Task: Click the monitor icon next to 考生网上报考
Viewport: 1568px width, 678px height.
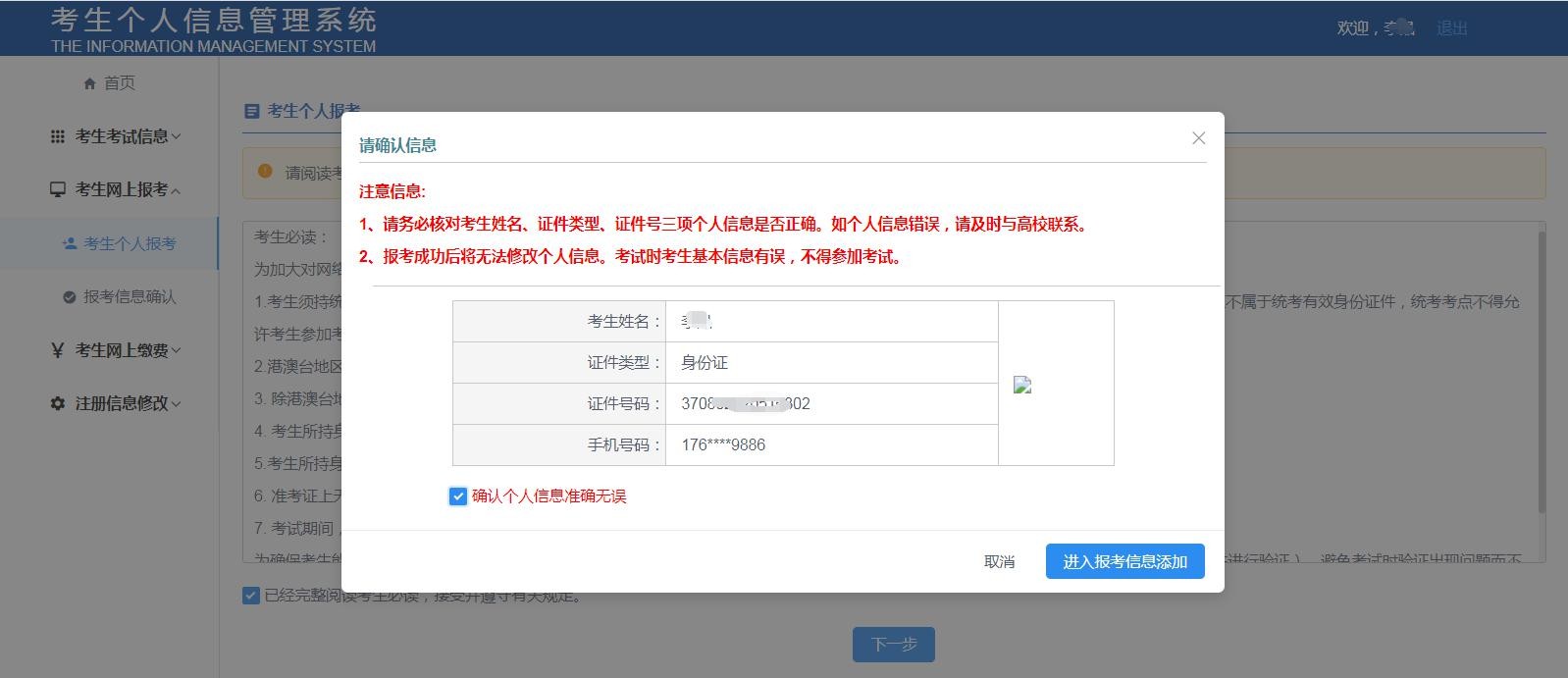Action: coord(58,189)
